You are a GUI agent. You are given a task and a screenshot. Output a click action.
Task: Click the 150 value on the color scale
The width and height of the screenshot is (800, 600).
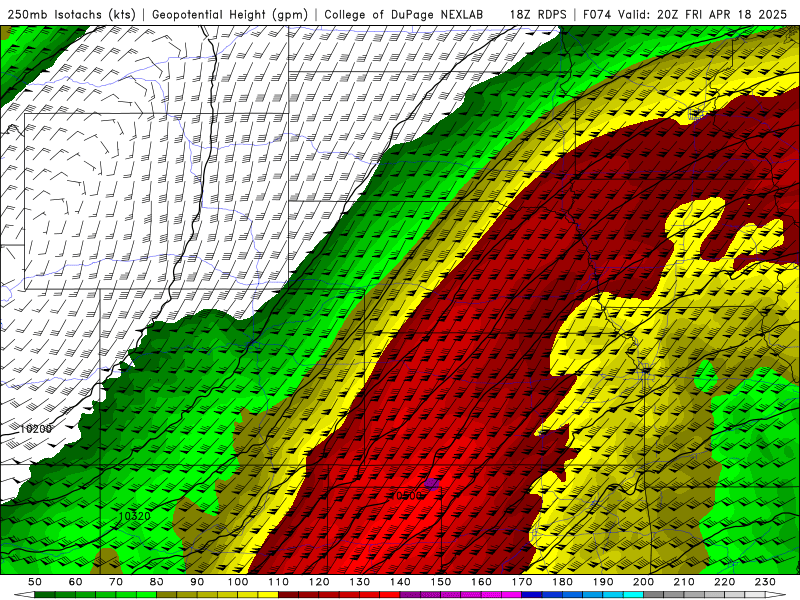[x=441, y=582]
